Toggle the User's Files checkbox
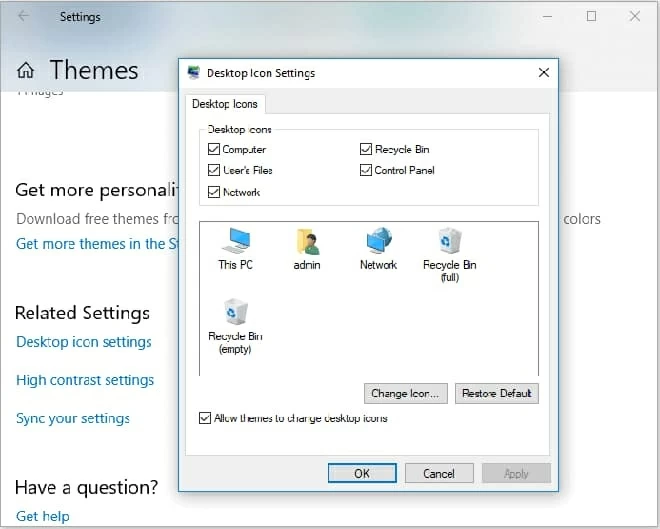 click(x=214, y=170)
